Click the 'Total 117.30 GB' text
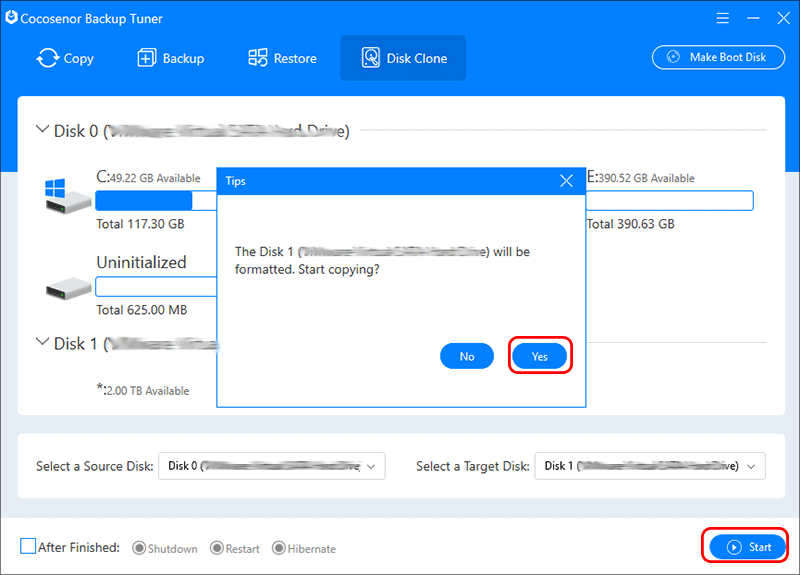Screen dimensions: 800x575 (x=140, y=224)
